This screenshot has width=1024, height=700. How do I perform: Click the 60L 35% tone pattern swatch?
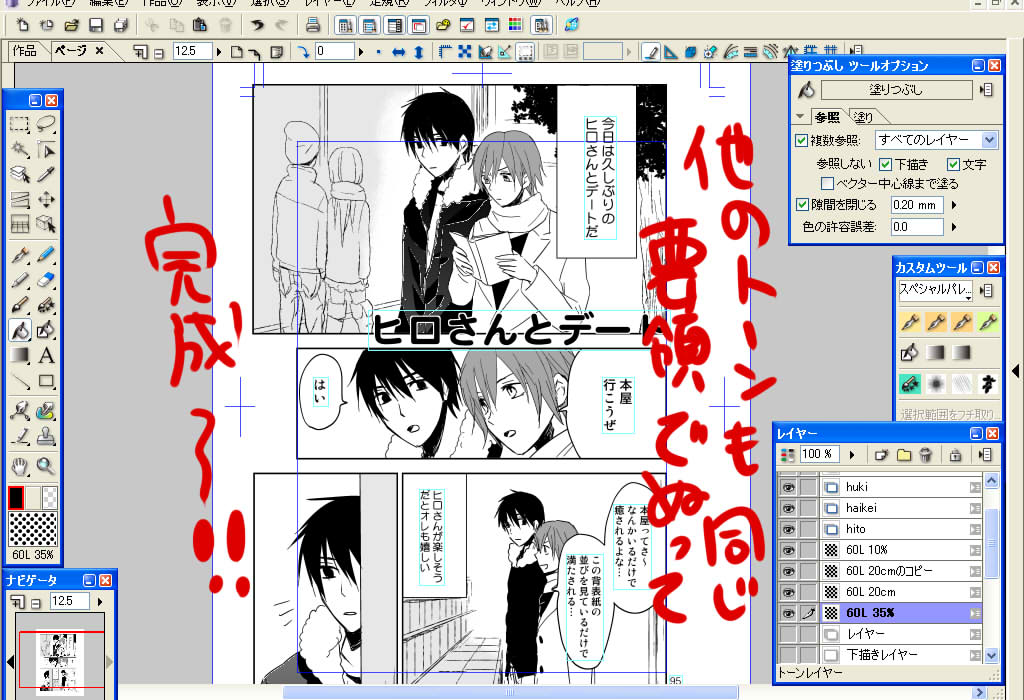click(x=33, y=529)
